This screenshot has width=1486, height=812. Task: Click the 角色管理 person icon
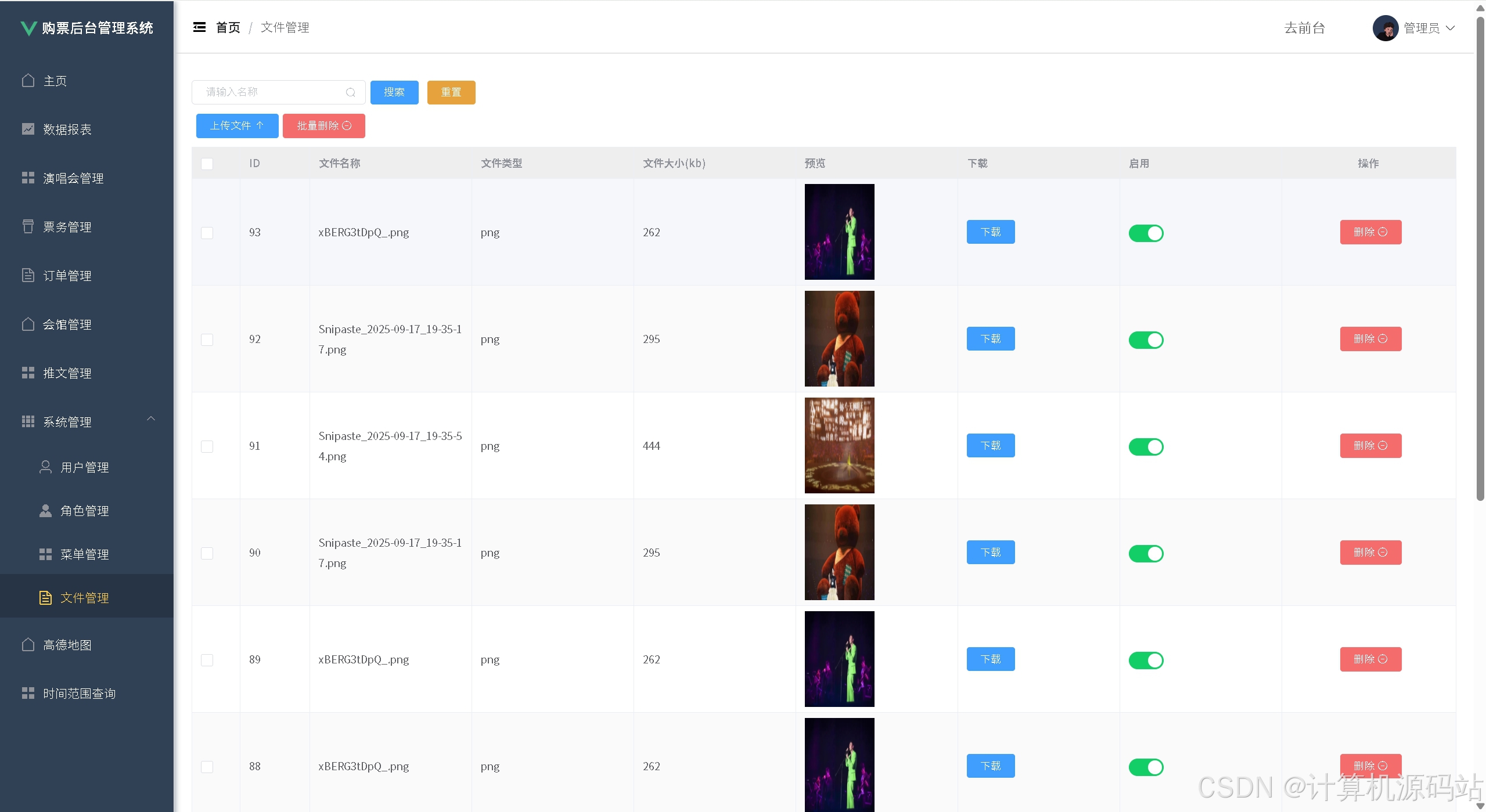point(45,510)
